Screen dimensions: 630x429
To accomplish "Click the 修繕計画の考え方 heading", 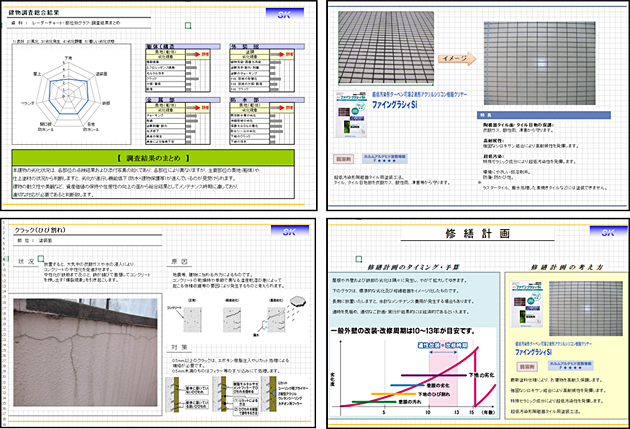I will (x=567, y=267).
